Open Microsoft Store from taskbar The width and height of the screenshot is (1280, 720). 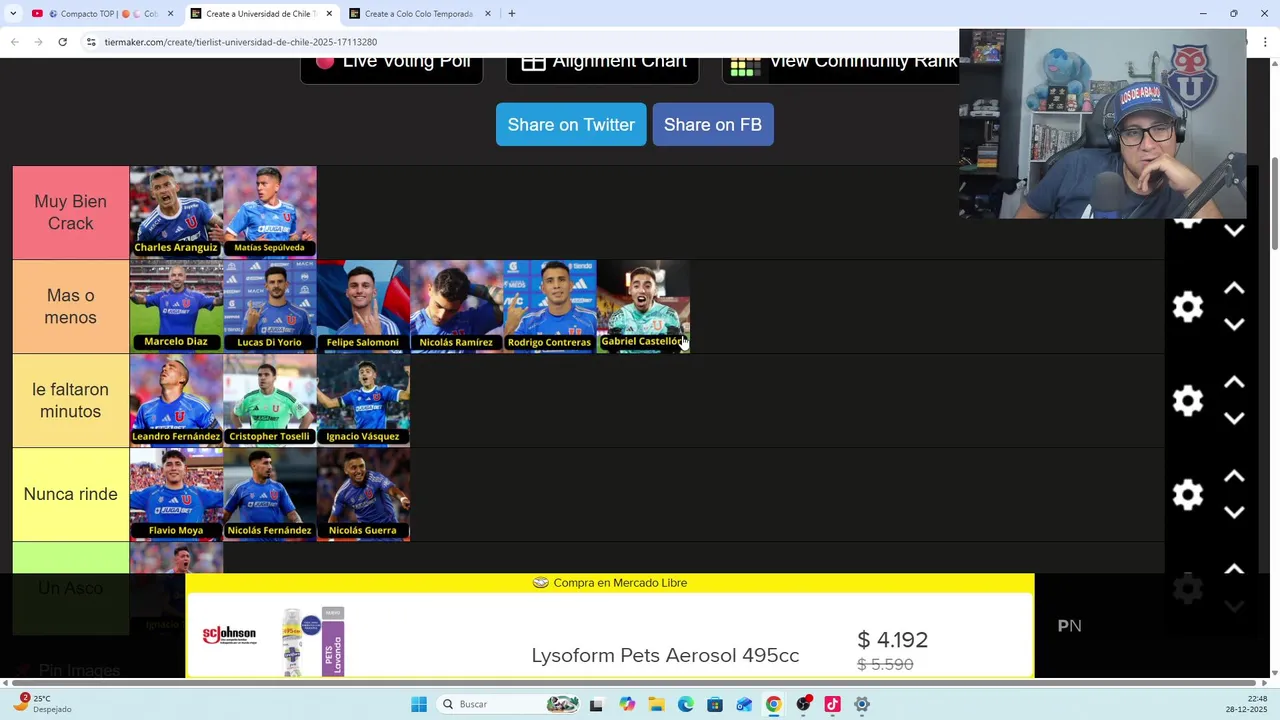click(715, 704)
